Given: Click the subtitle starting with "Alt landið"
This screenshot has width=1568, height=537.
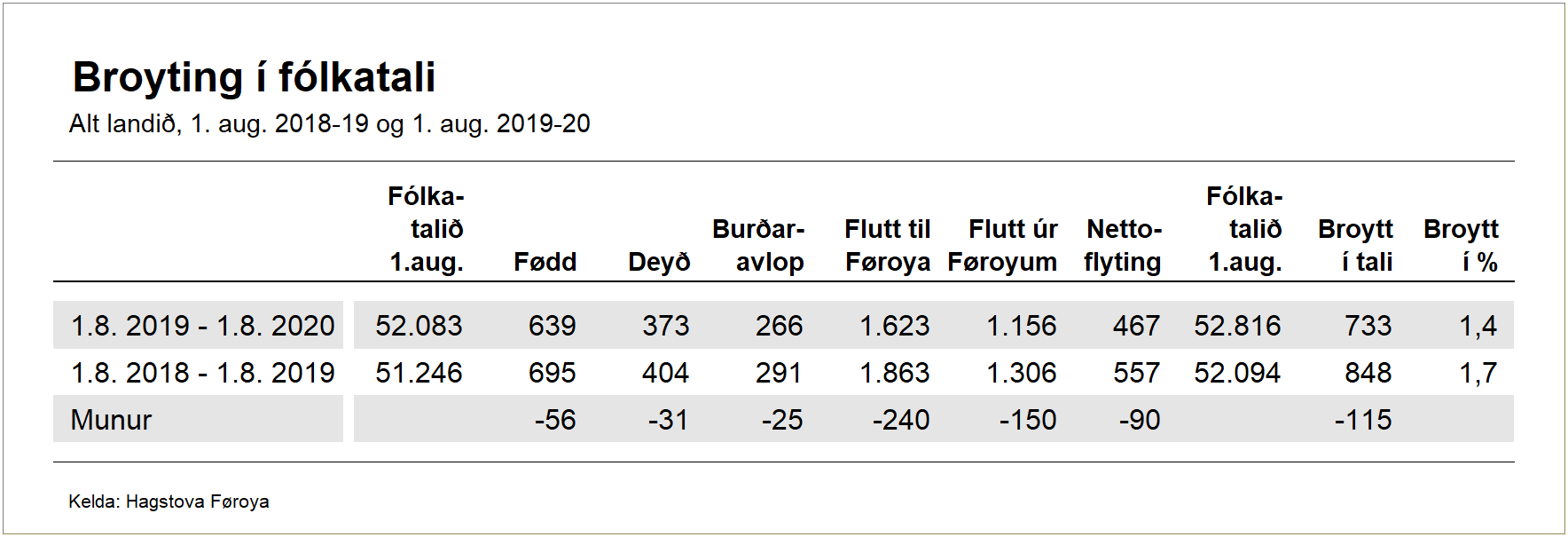Looking at the screenshot, I should coord(329,123).
